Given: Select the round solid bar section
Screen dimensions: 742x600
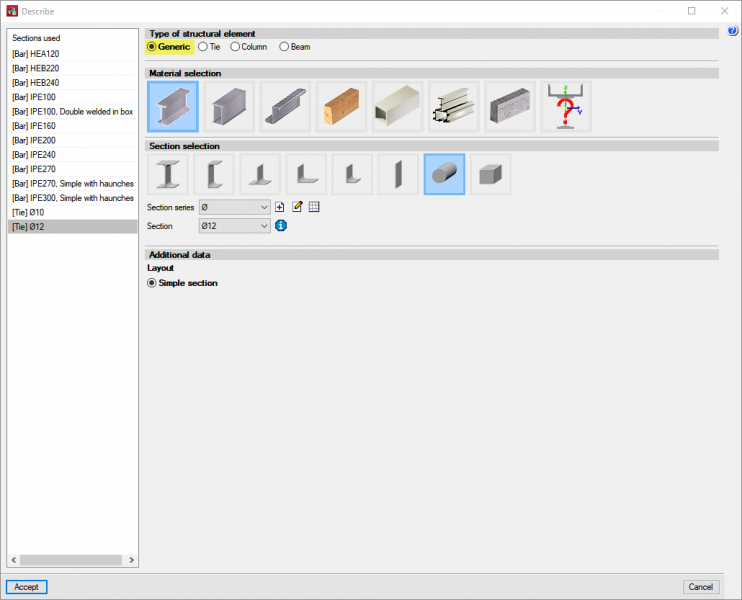Looking at the screenshot, I should (444, 174).
